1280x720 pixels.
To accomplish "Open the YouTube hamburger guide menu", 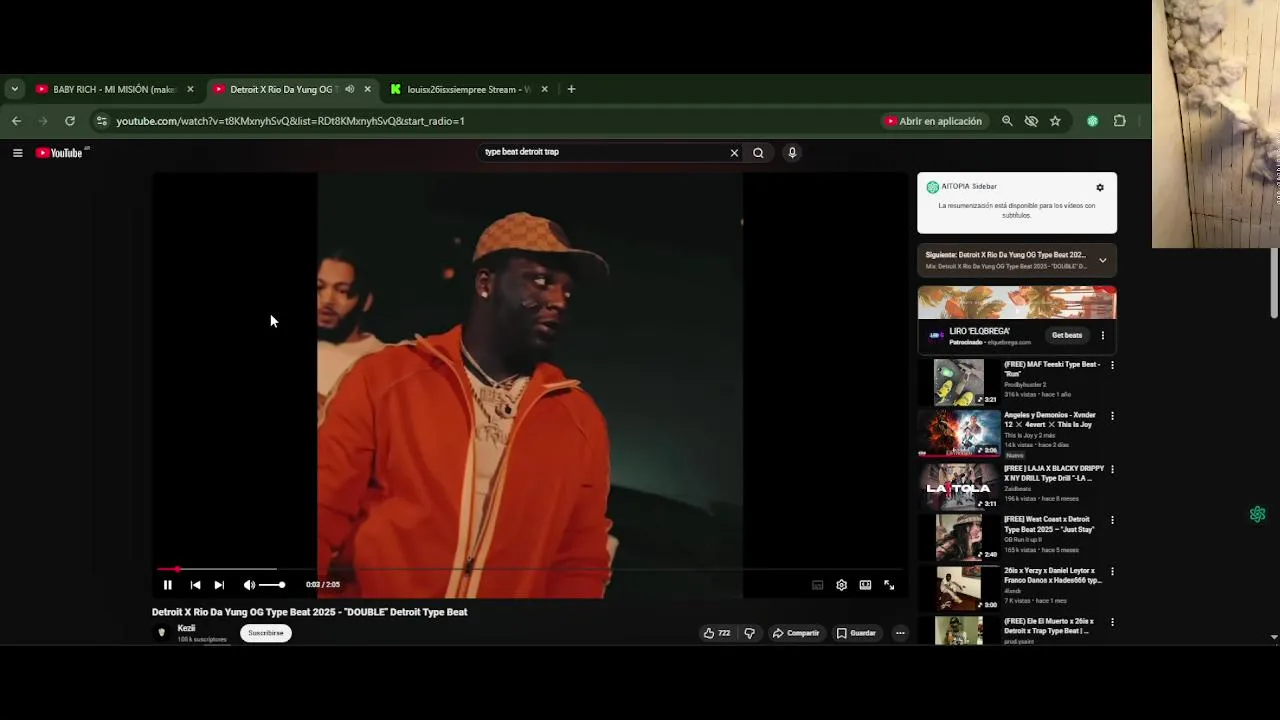I will (17, 153).
